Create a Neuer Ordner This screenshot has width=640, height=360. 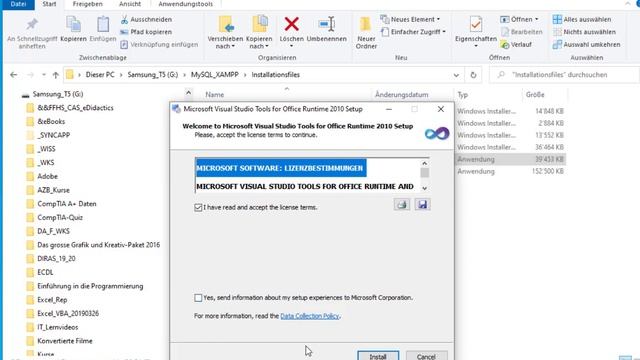(x=366, y=33)
